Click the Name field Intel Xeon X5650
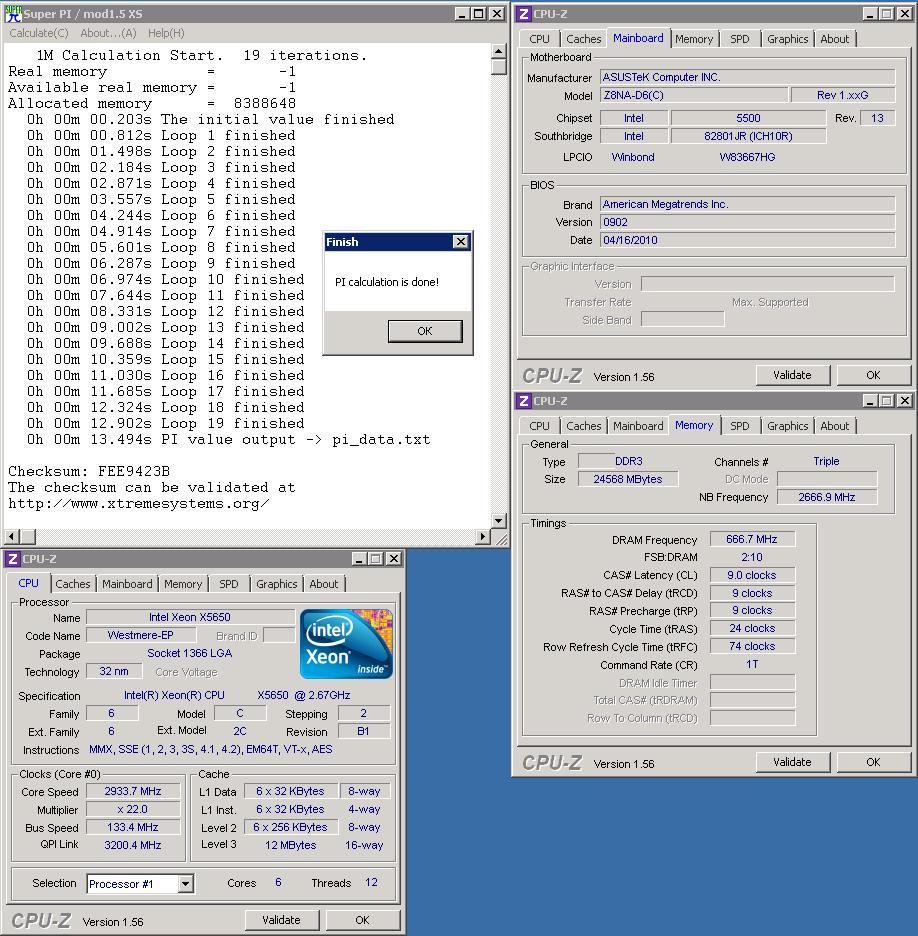 click(190, 617)
